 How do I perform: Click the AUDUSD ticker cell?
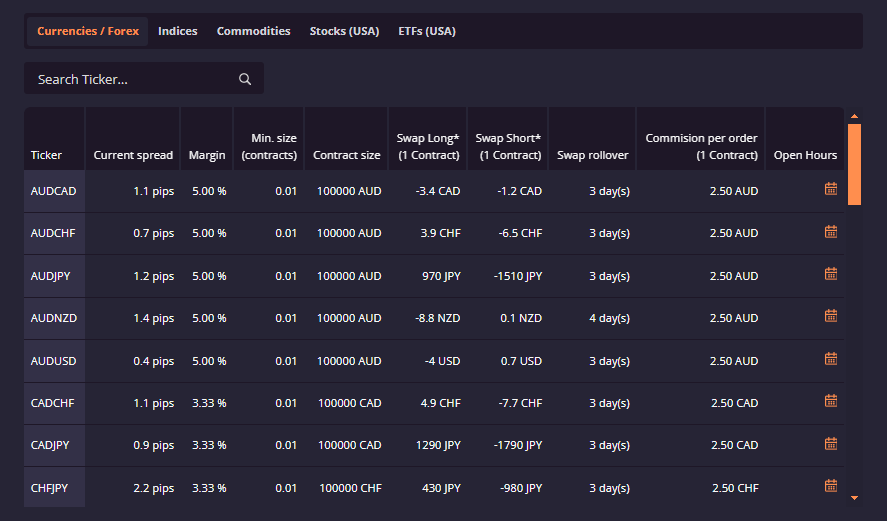point(54,361)
